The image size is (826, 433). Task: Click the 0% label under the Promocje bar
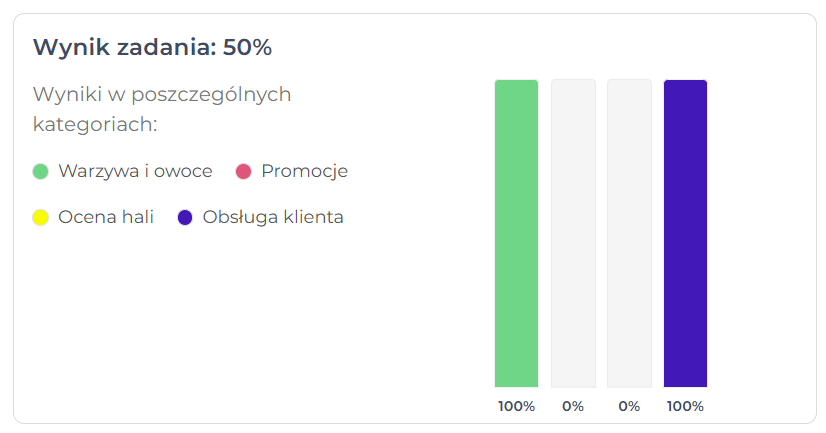pos(573,406)
